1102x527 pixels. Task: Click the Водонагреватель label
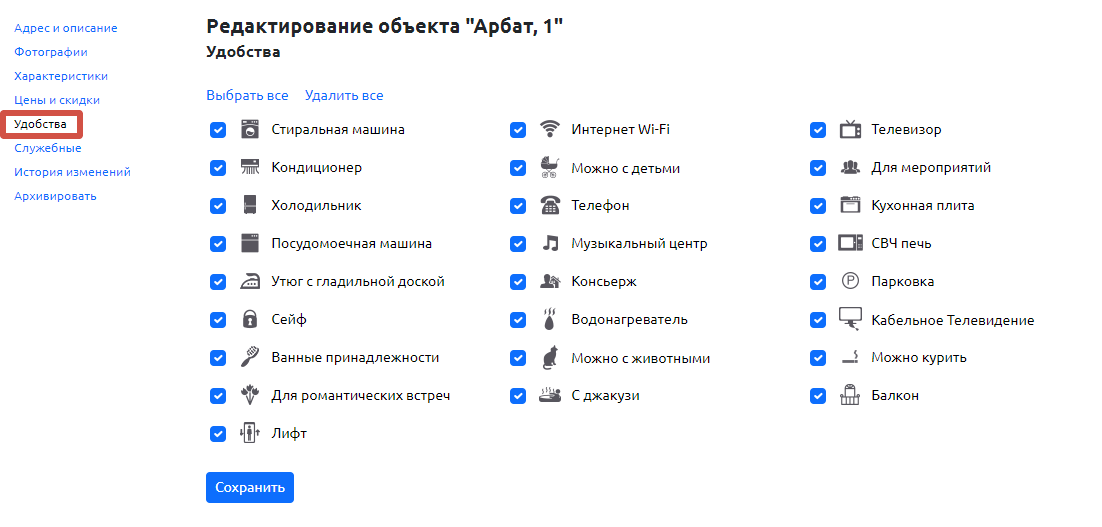630,320
